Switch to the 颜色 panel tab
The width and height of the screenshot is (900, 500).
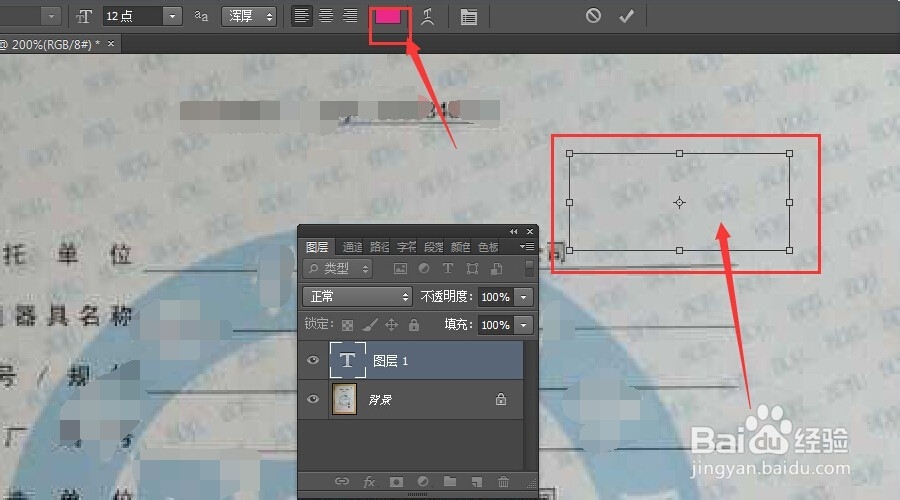click(x=460, y=247)
